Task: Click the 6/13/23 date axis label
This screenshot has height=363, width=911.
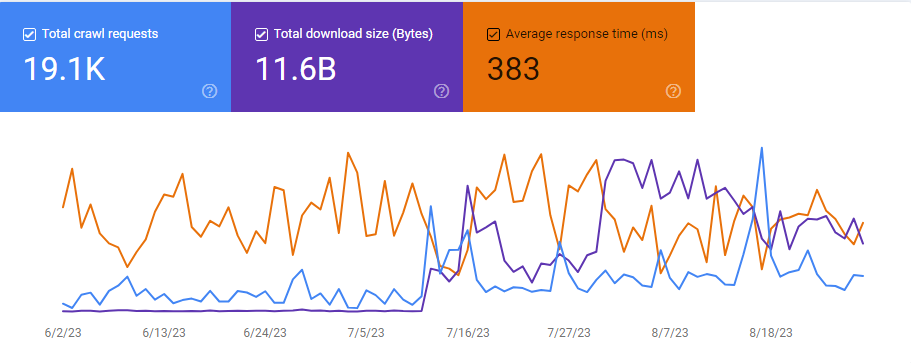Action: (x=164, y=333)
